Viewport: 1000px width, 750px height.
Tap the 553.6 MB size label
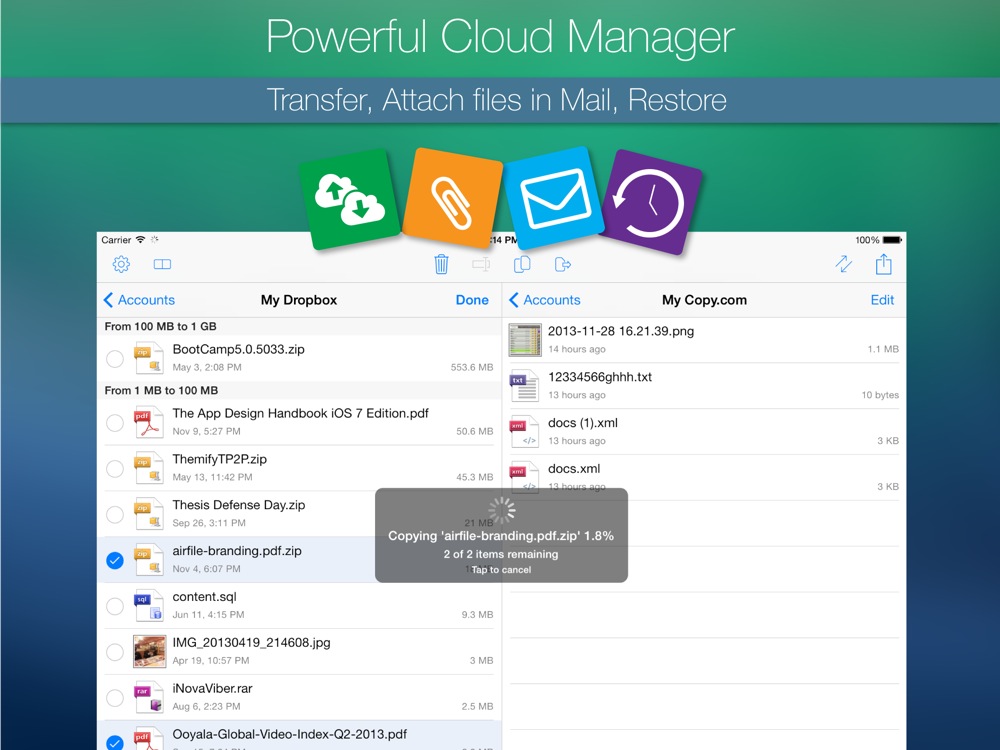[472, 367]
